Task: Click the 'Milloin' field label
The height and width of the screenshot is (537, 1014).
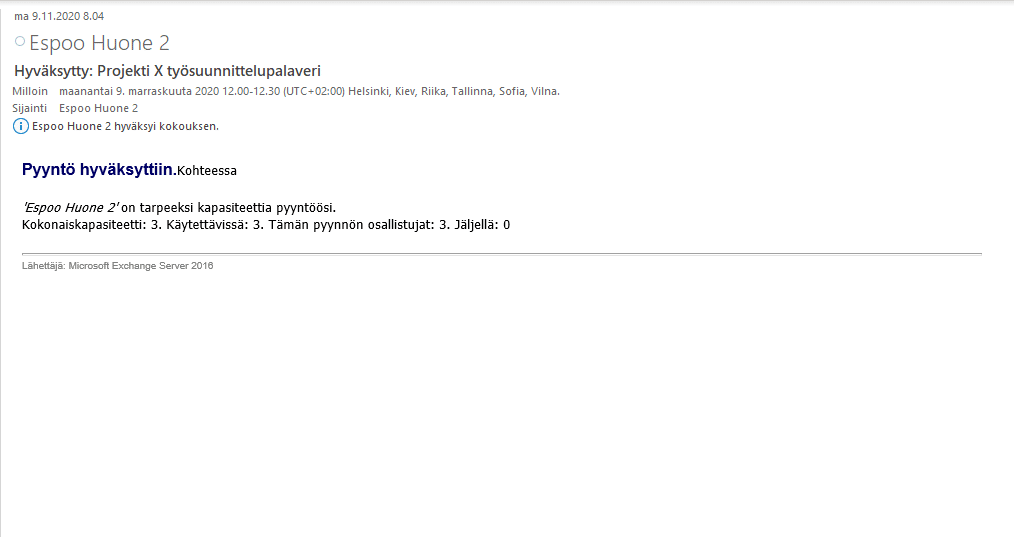Action: point(30,91)
